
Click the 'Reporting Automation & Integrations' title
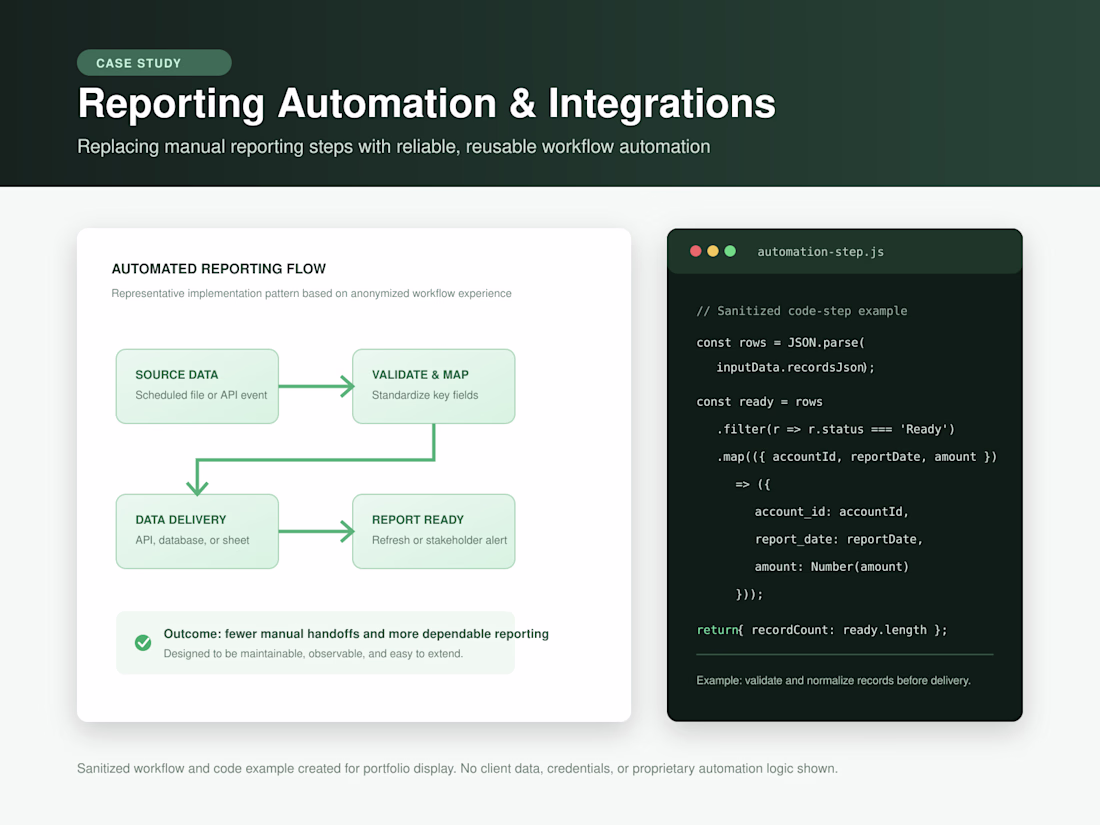[427, 104]
